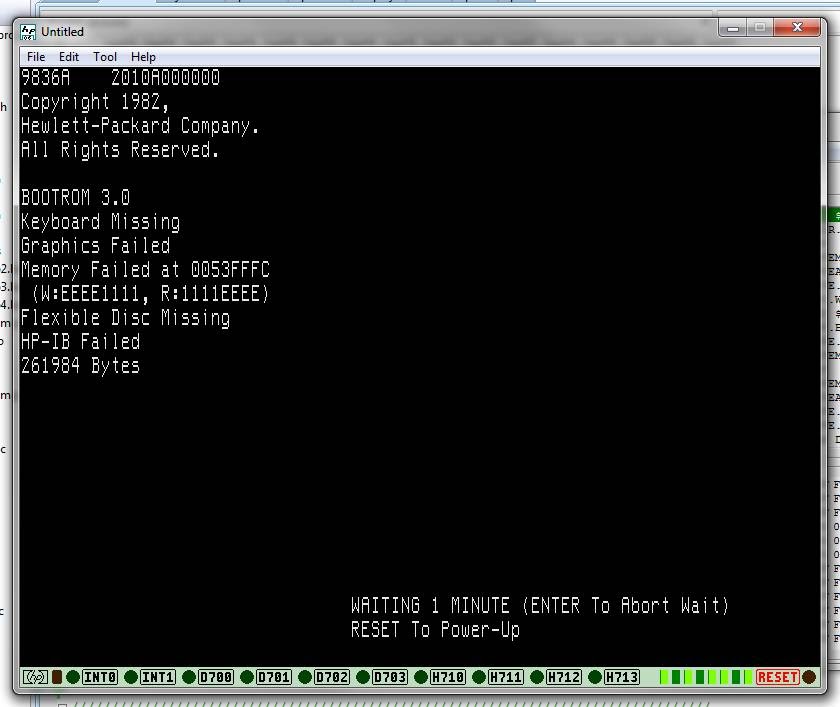The image size is (840, 707).
Task: Click the green LED left of D700
Action: pyautogui.click(x=189, y=677)
